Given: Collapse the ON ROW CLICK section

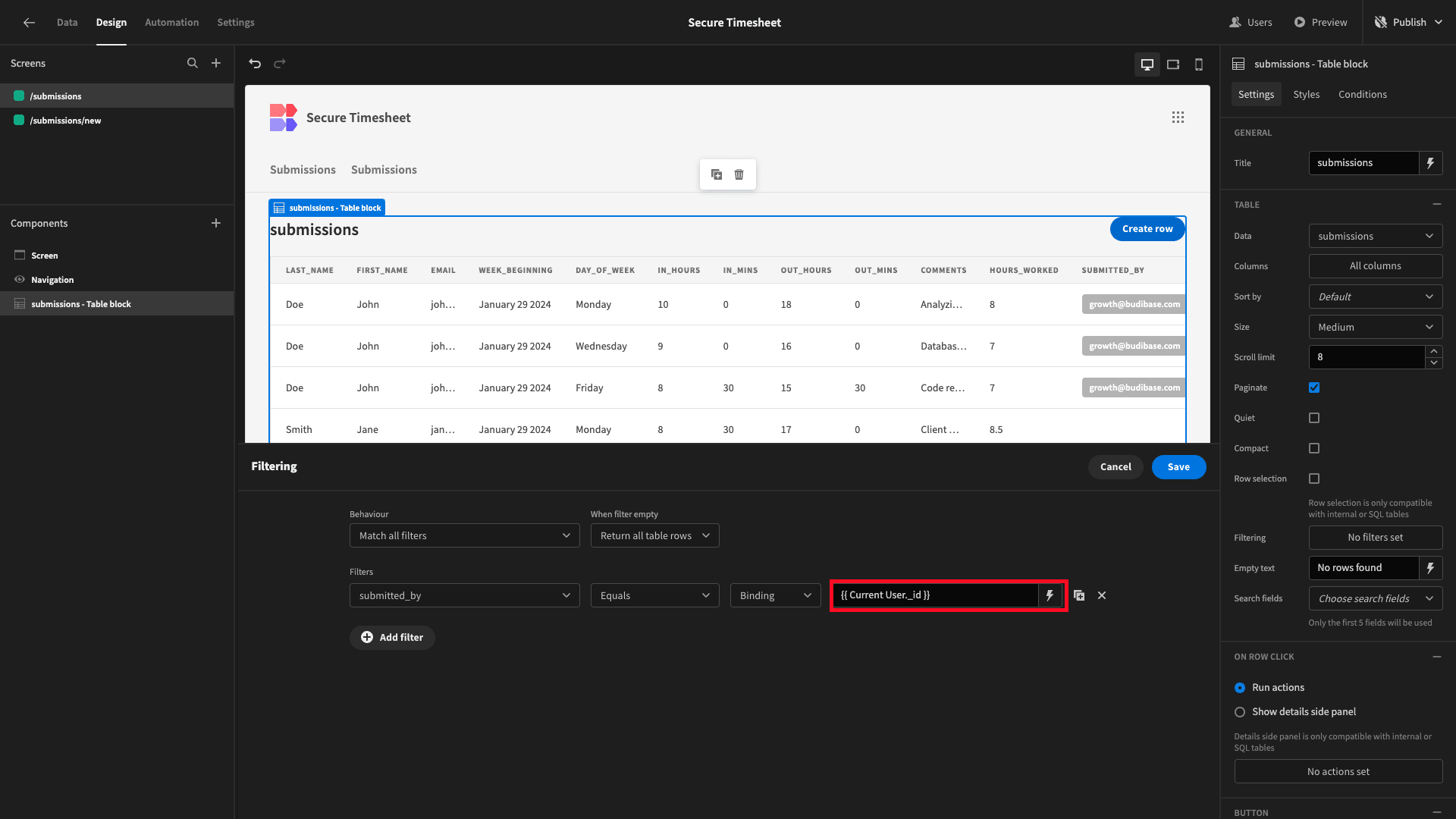Looking at the screenshot, I should [x=1436, y=657].
